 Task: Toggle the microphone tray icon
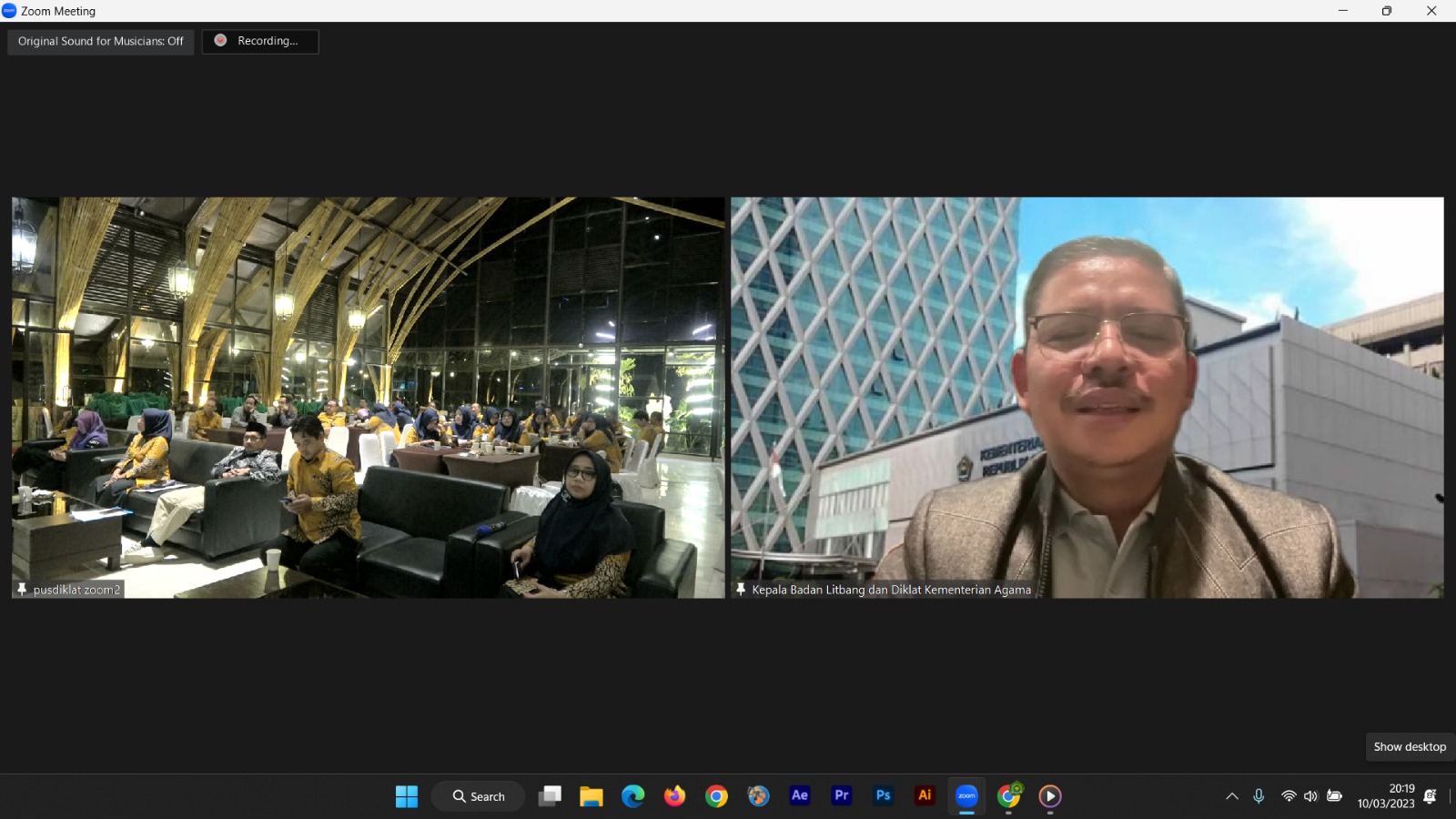[x=1259, y=796]
